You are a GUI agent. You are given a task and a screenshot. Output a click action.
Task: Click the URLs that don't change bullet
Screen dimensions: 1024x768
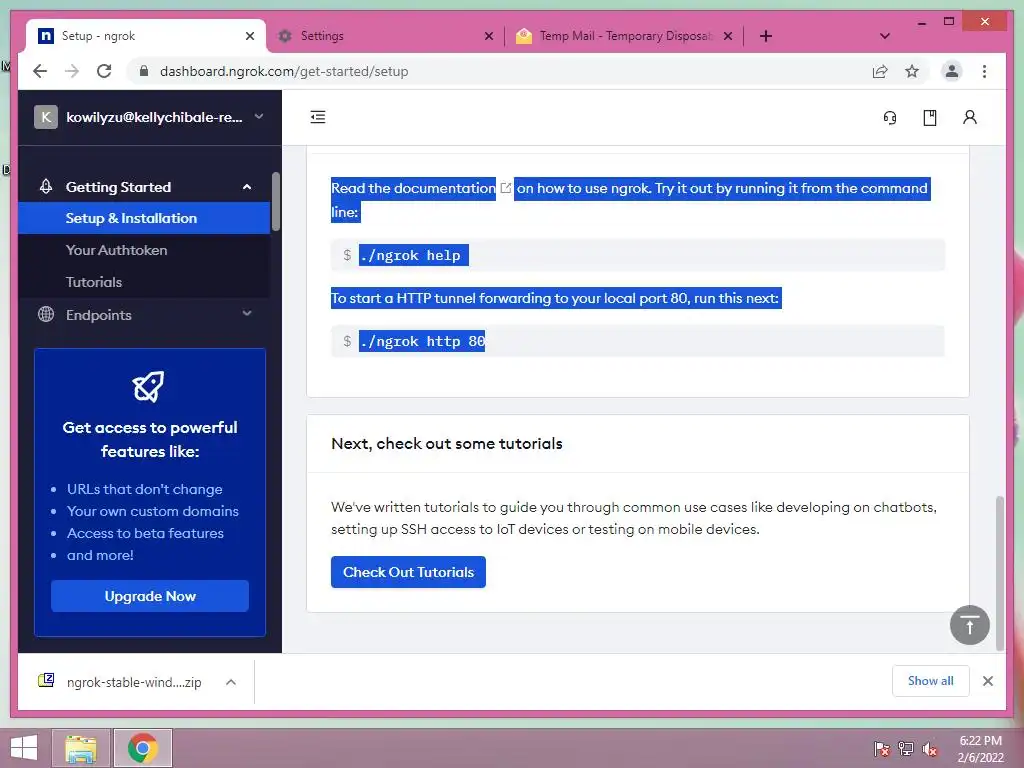(144, 489)
